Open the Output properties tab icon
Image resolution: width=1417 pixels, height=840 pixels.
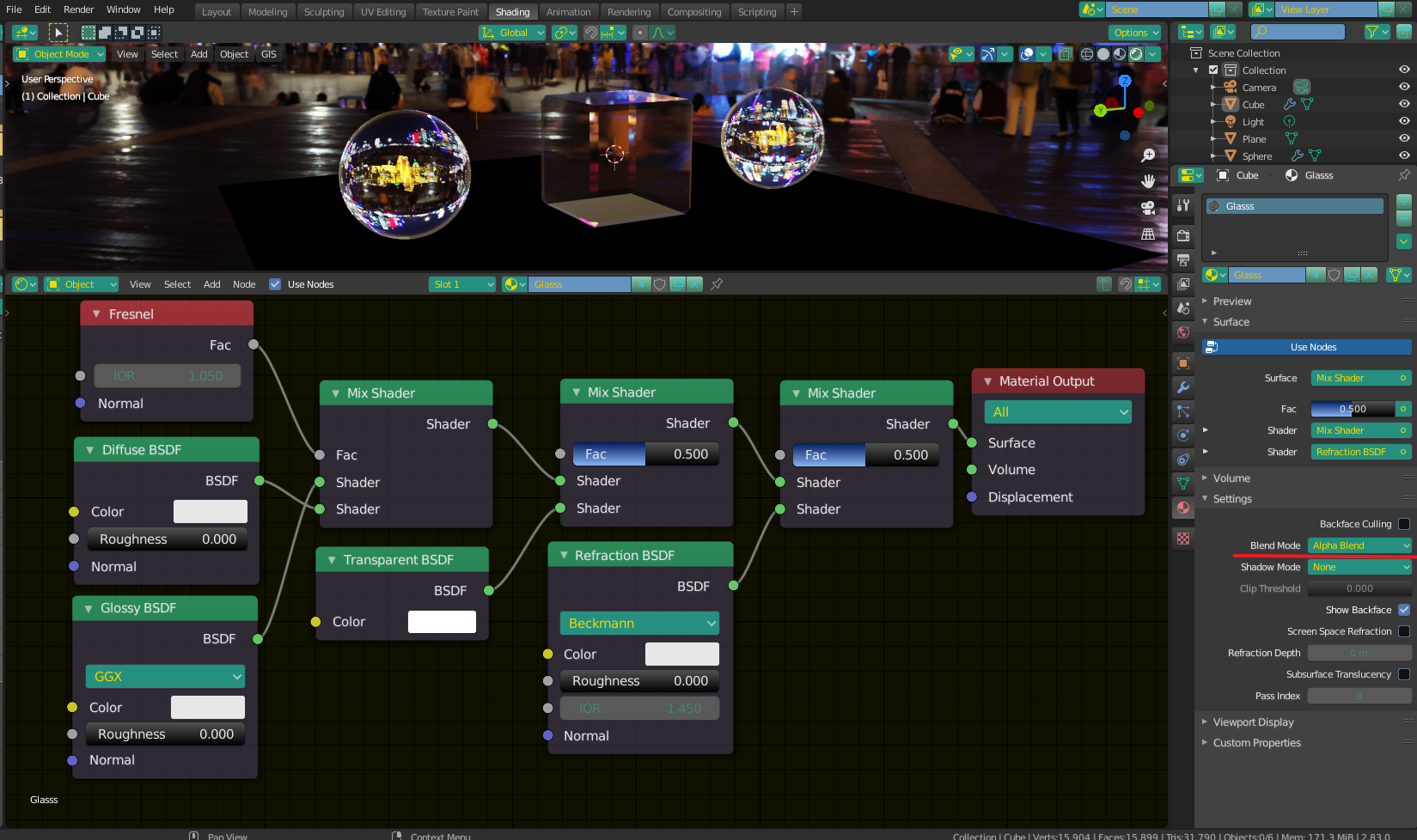click(x=1183, y=259)
